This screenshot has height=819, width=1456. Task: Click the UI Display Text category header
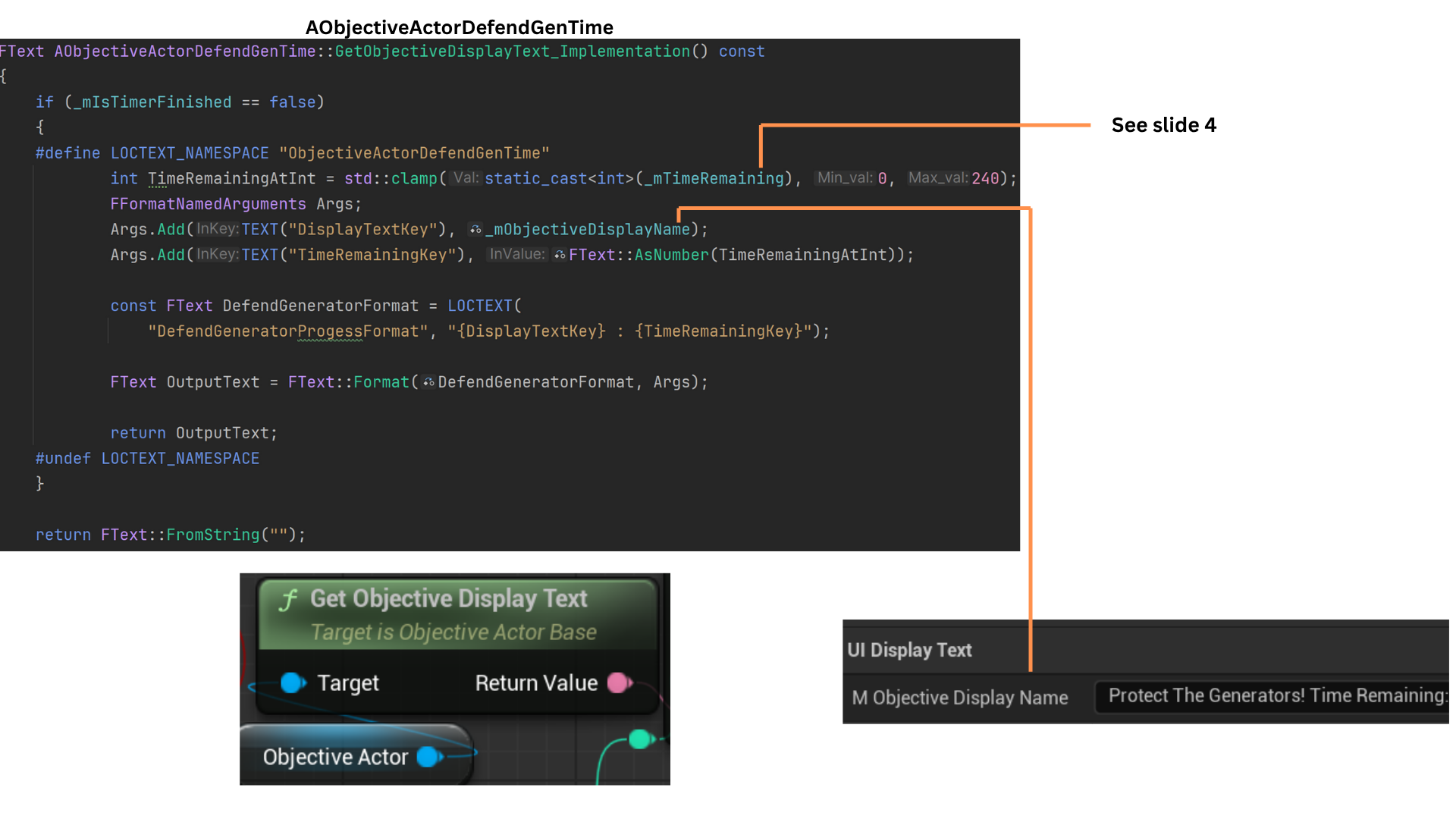909,650
